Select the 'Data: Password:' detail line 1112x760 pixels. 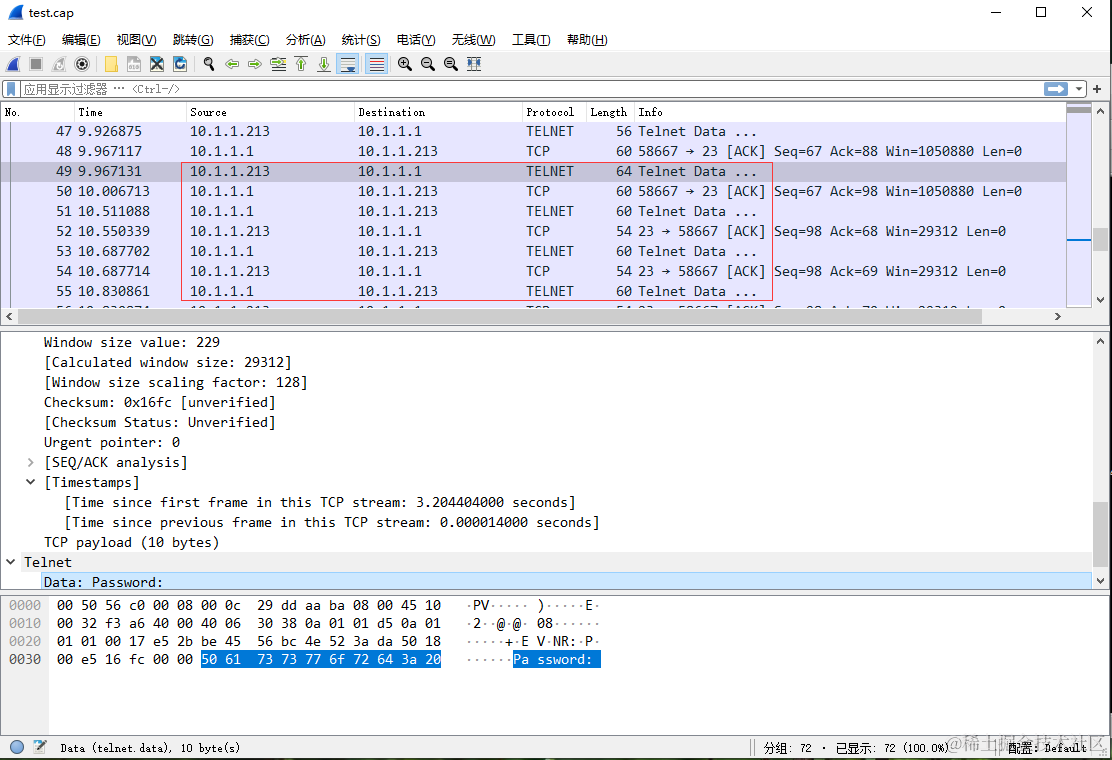tap(566, 582)
